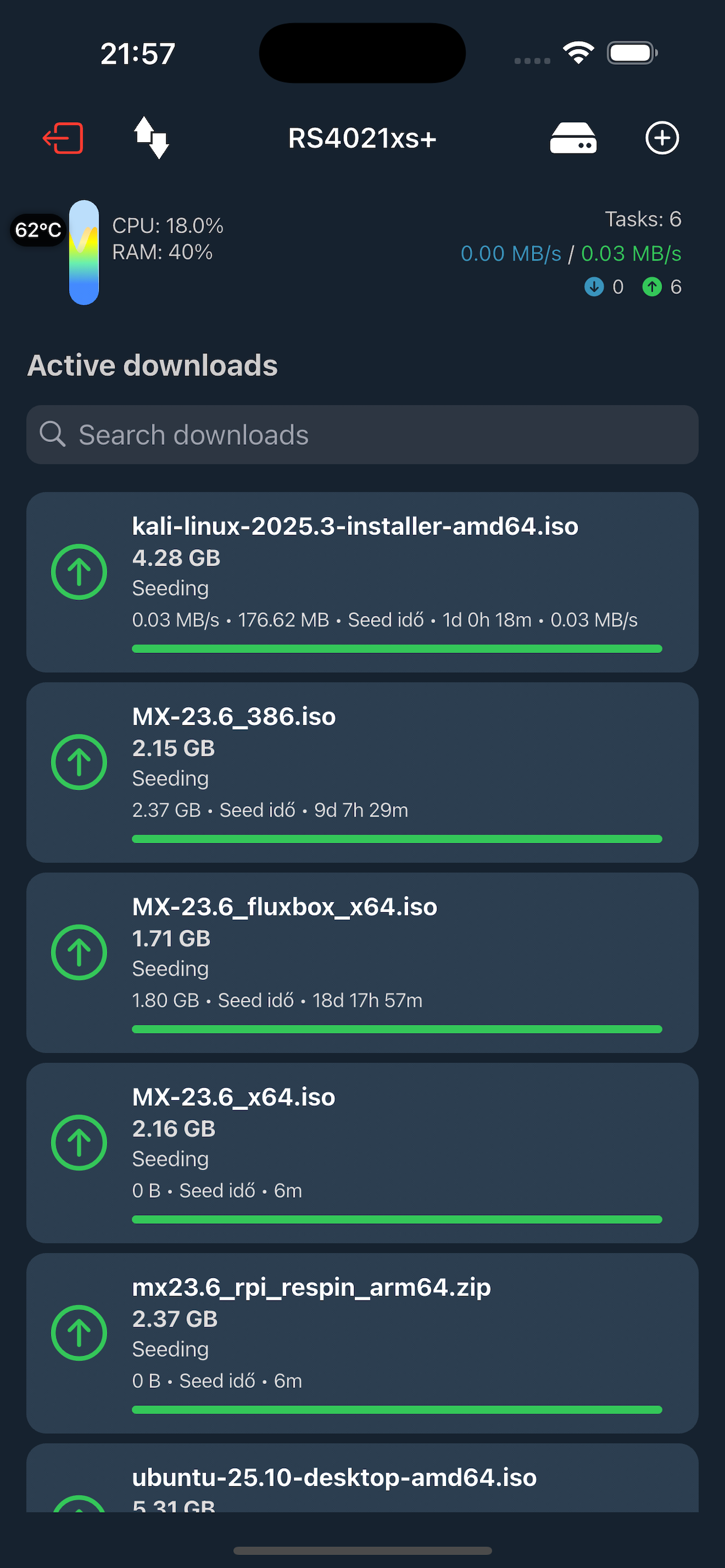Tap the seeding icon on MX-23.6_386.iso
The height and width of the screenshot is (1568, 725).
[x=78, y=761]
